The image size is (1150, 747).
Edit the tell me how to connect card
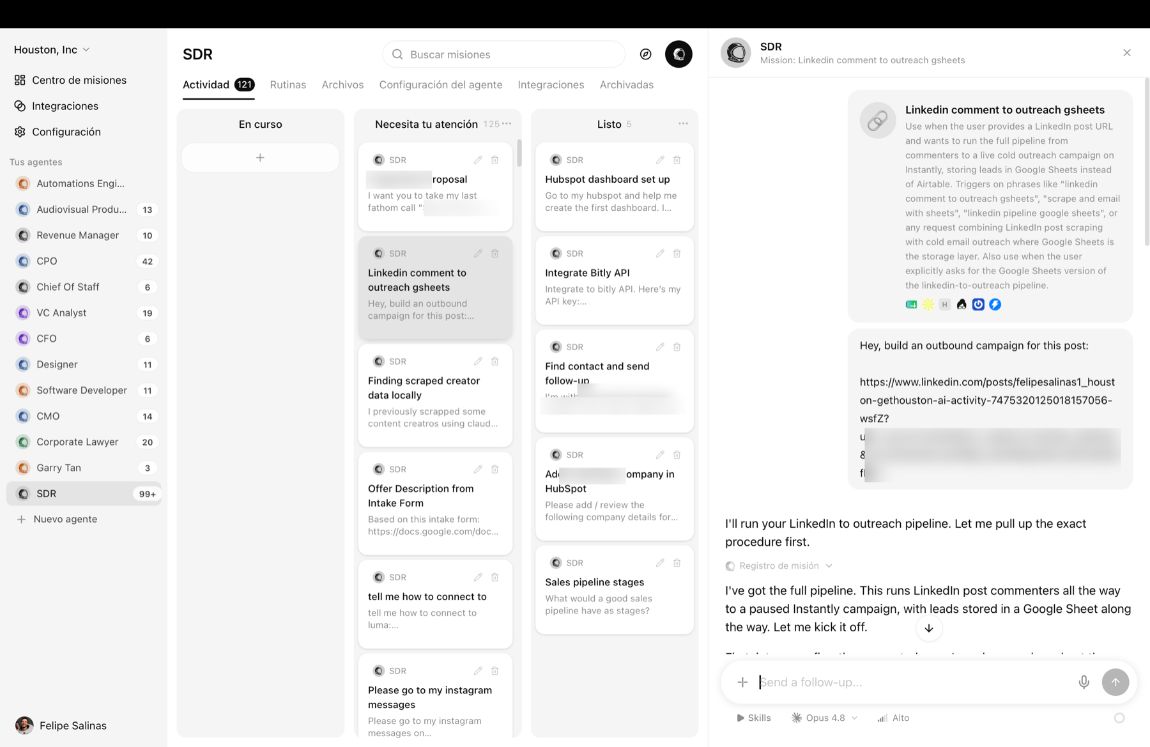click(477, 578)
